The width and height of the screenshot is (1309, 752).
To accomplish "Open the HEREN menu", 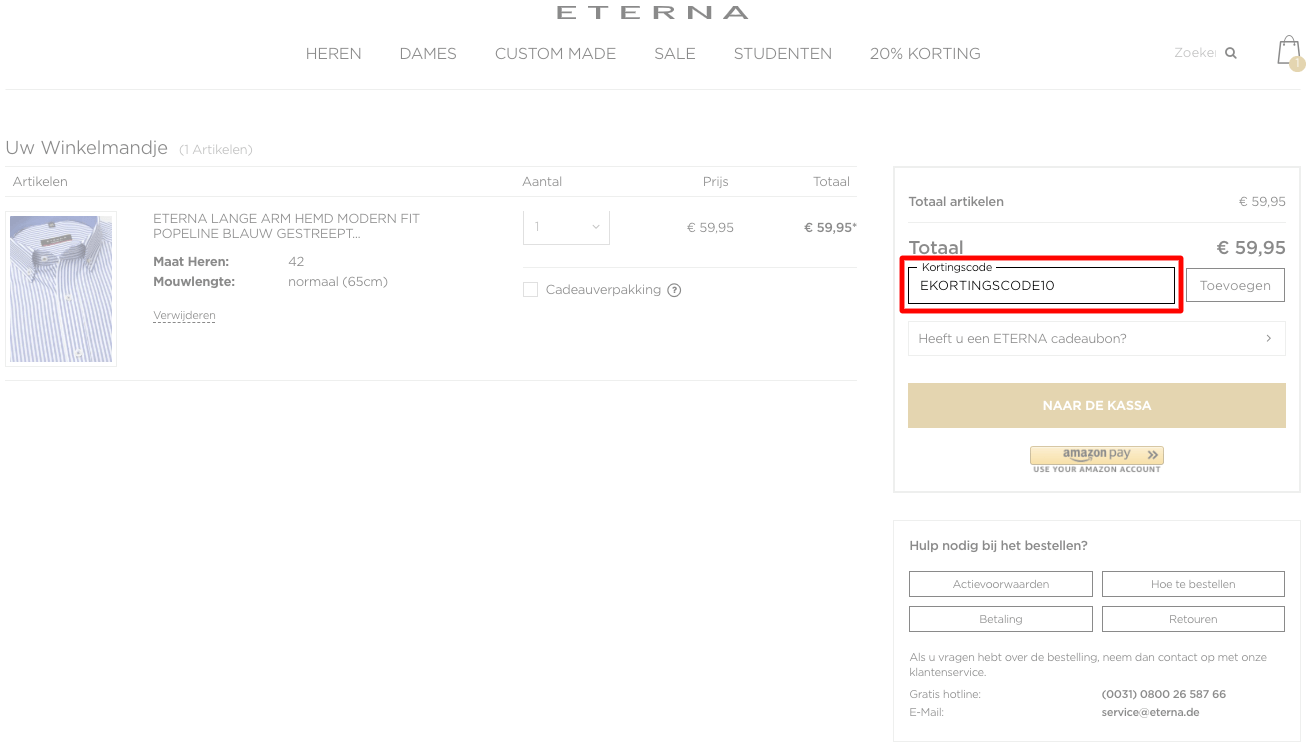I will point(333,54).
